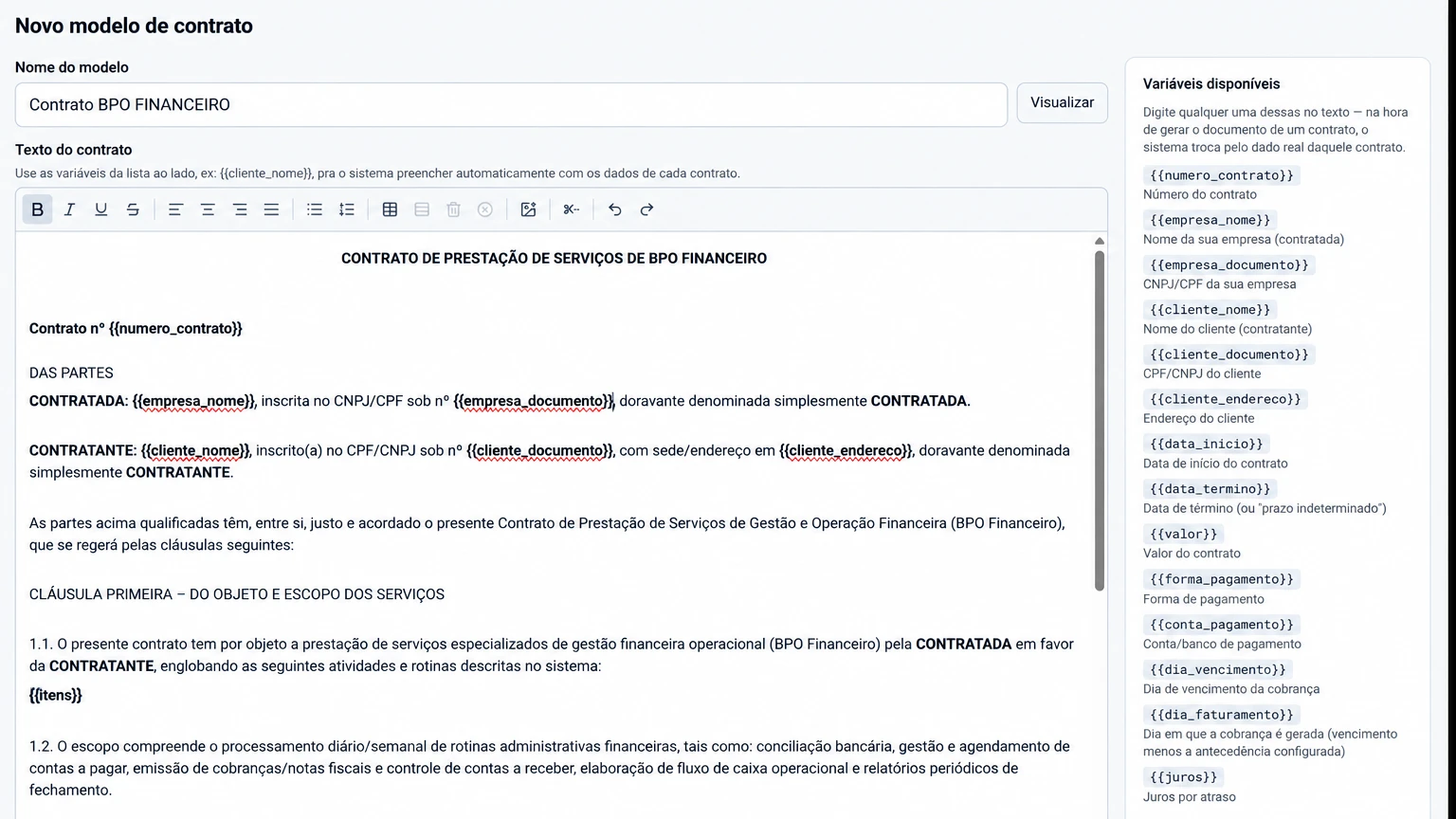Insert a page break with the scissors icon

pos(572,209)
